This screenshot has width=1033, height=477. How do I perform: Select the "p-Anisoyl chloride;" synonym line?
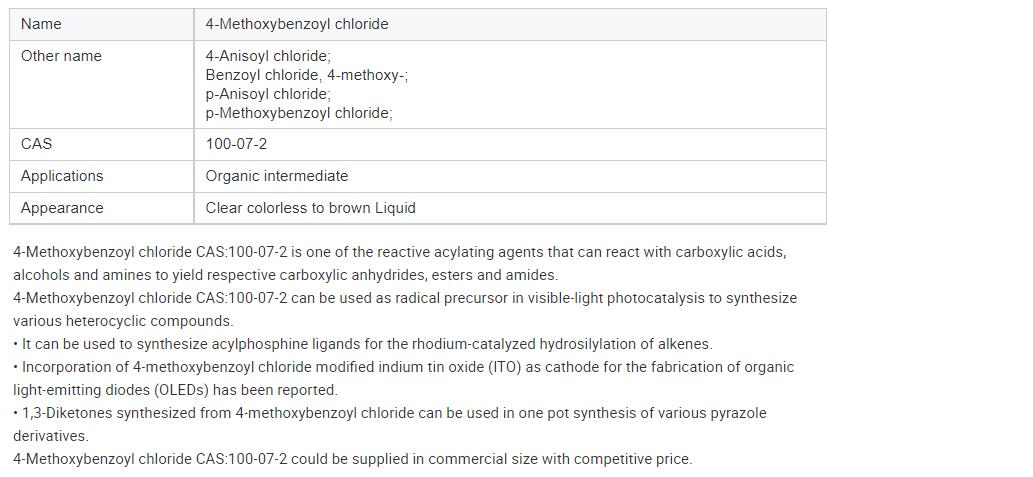point(268,94)
